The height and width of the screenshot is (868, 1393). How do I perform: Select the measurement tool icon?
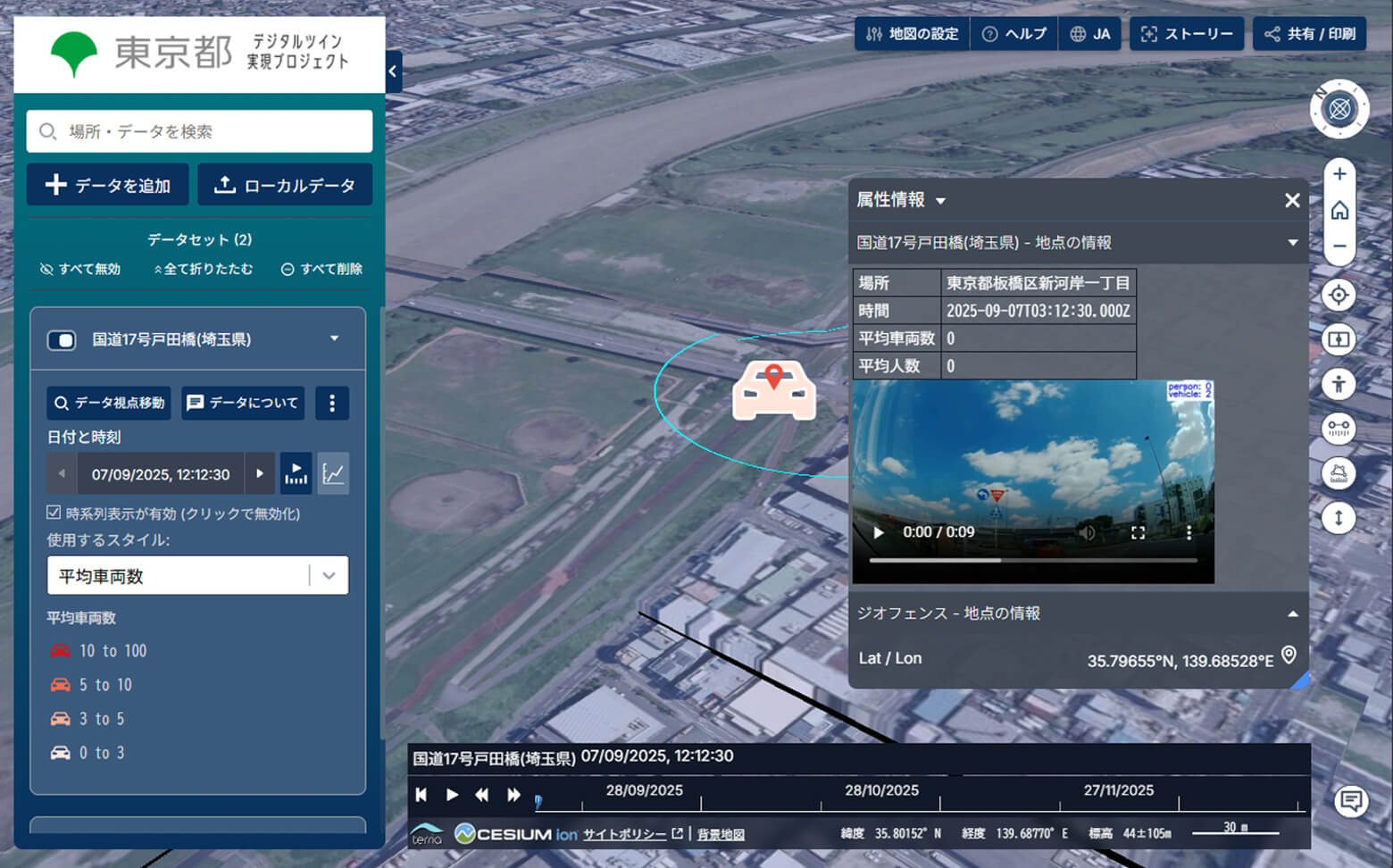pyautogui.click(x=1339, y=430)
